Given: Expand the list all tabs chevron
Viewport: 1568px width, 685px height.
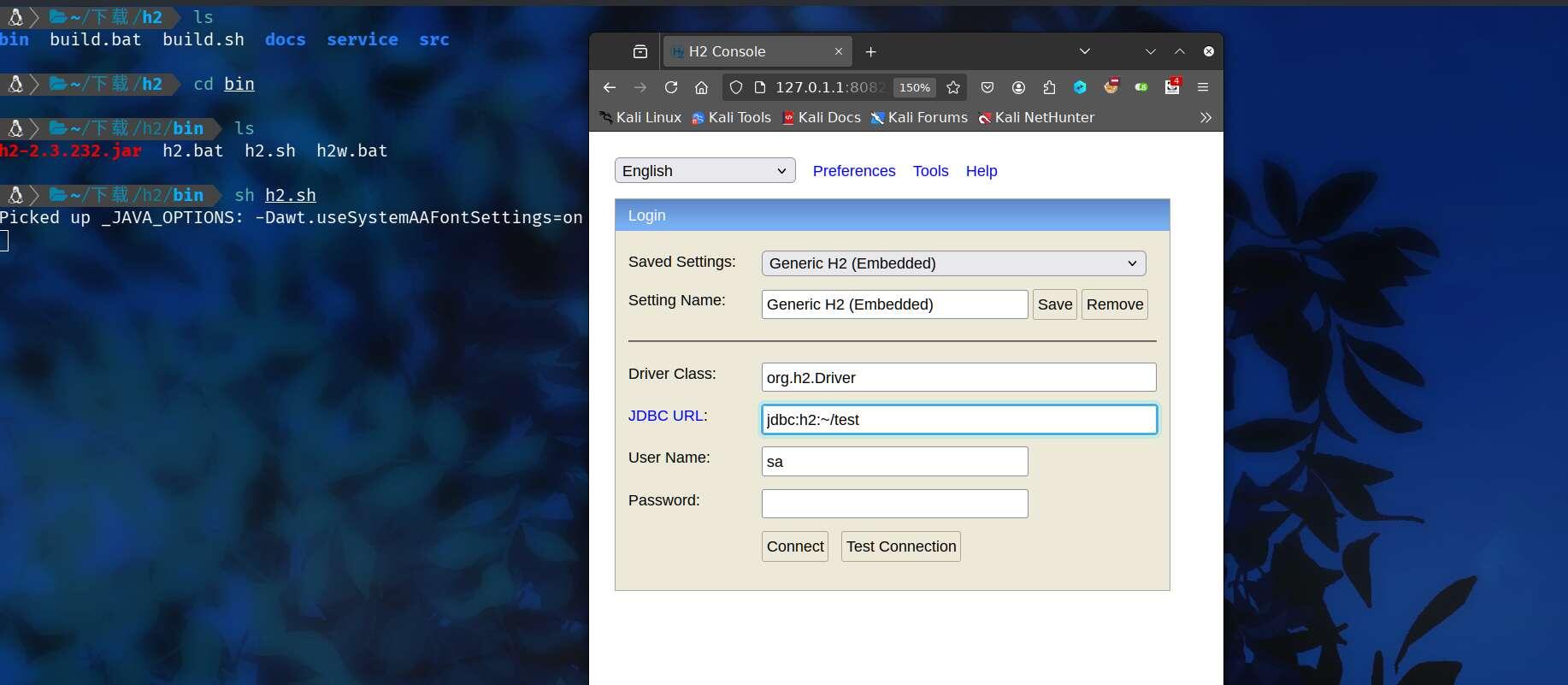Looking at the screenshot, I should [x=1085, y=52].
